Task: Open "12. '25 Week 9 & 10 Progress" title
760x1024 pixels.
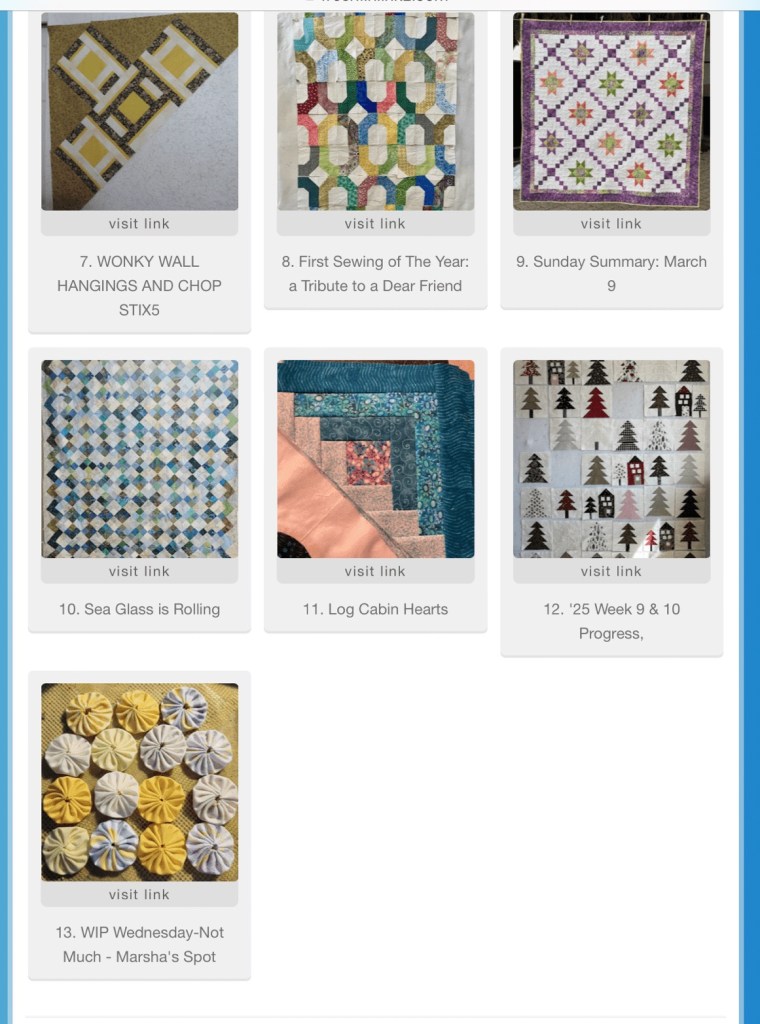Action: click(x=611, y=621)
